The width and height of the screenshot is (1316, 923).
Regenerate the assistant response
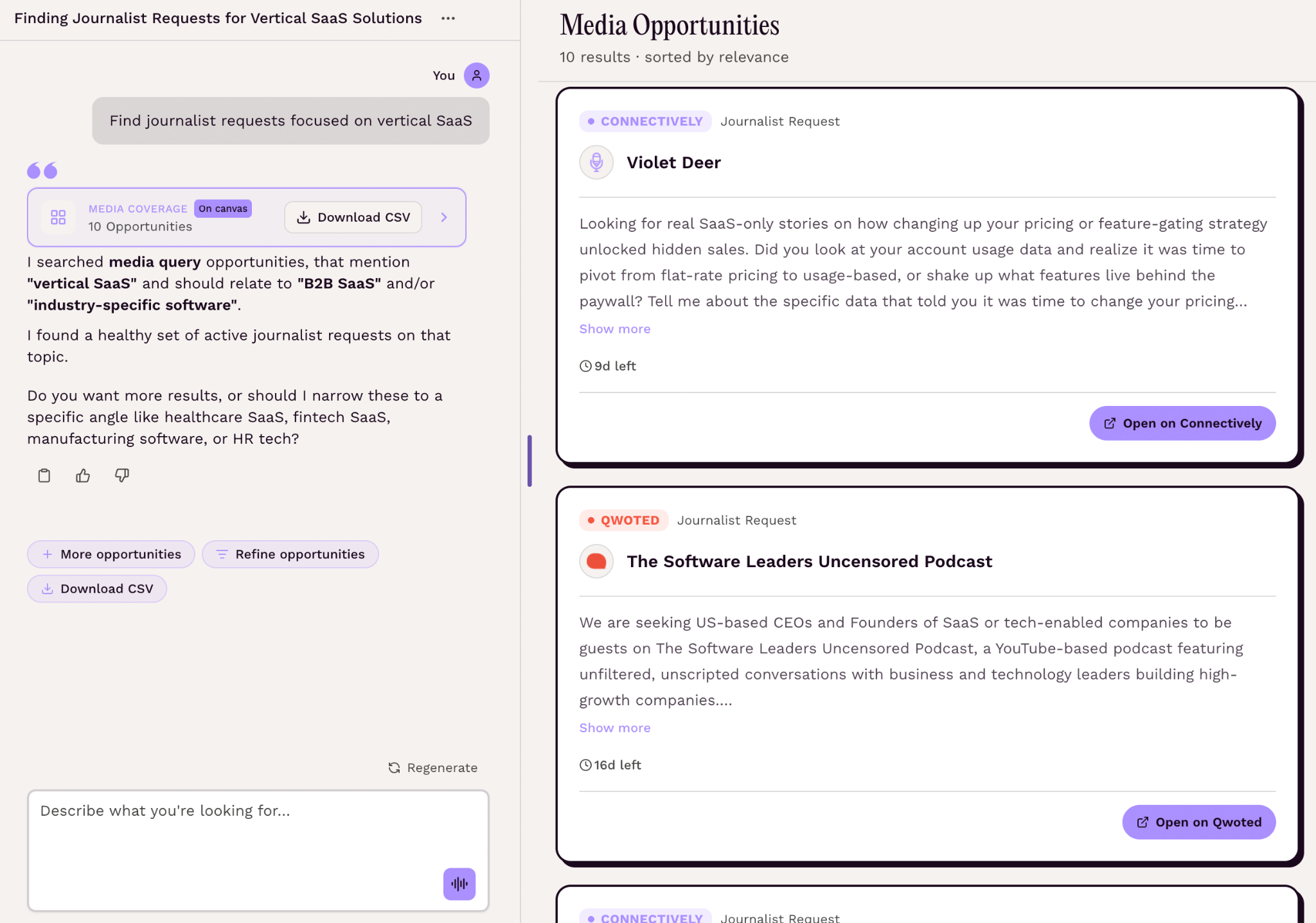coord(433,768)
